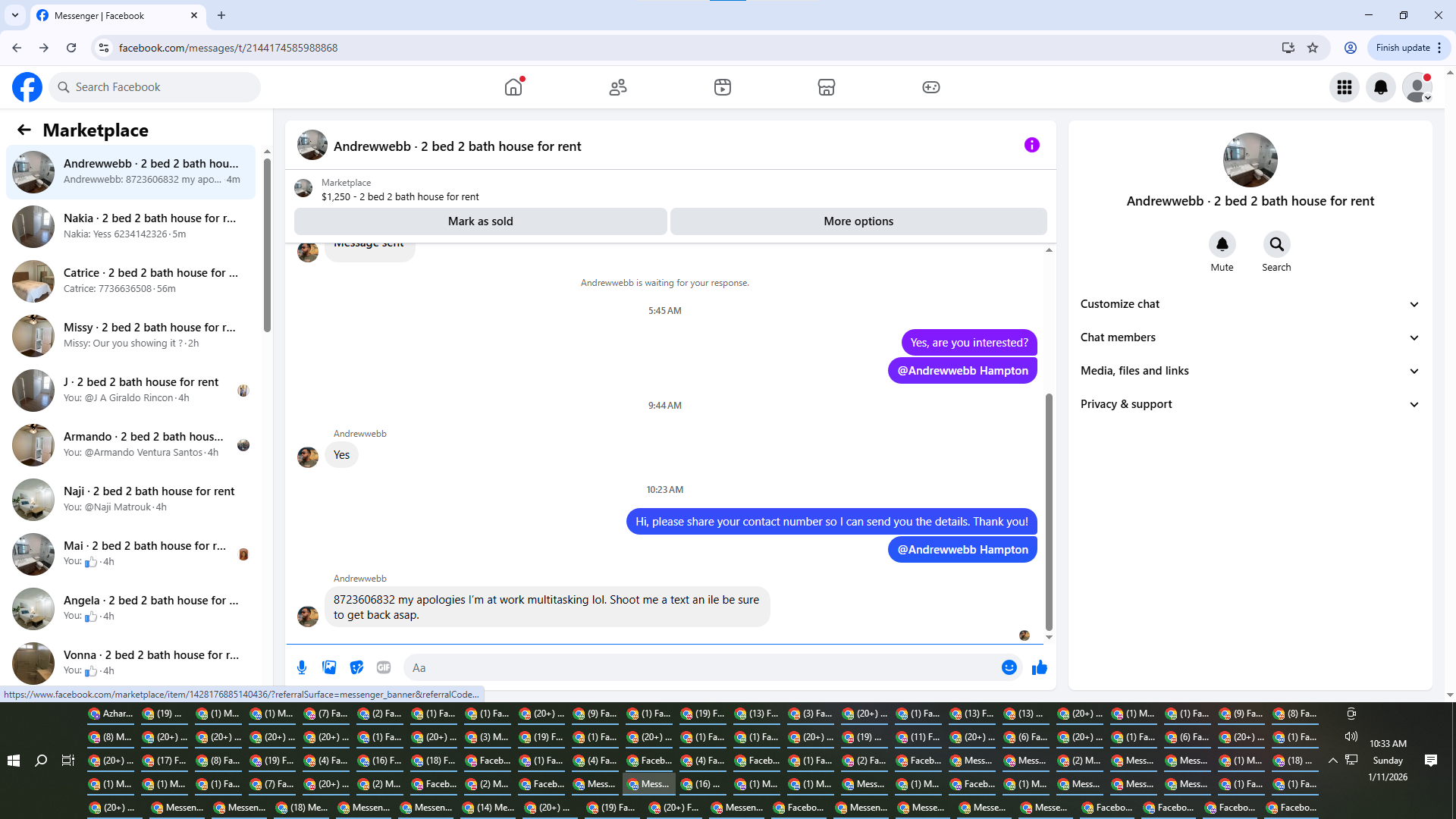Click the browser address bar URL
This screenshot has width=1456, height=819.
coord(228,48)
